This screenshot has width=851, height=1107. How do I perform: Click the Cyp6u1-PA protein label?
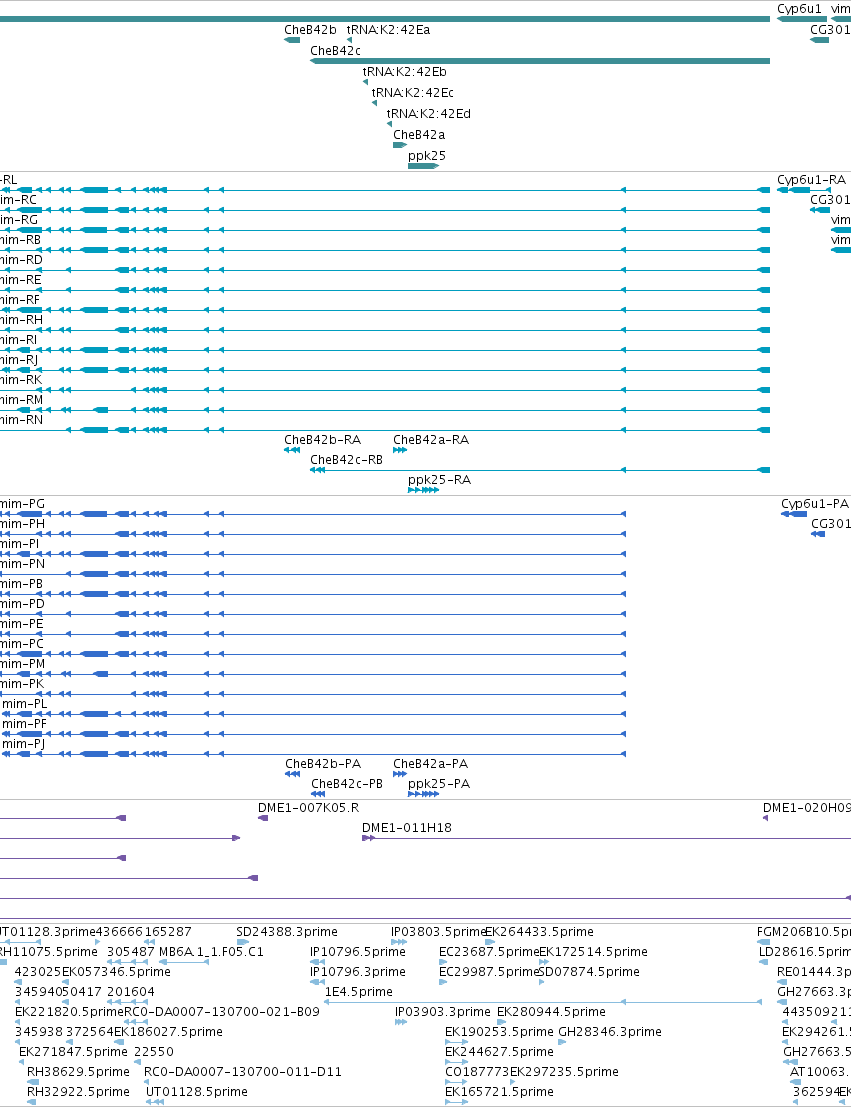coord(814,504)
